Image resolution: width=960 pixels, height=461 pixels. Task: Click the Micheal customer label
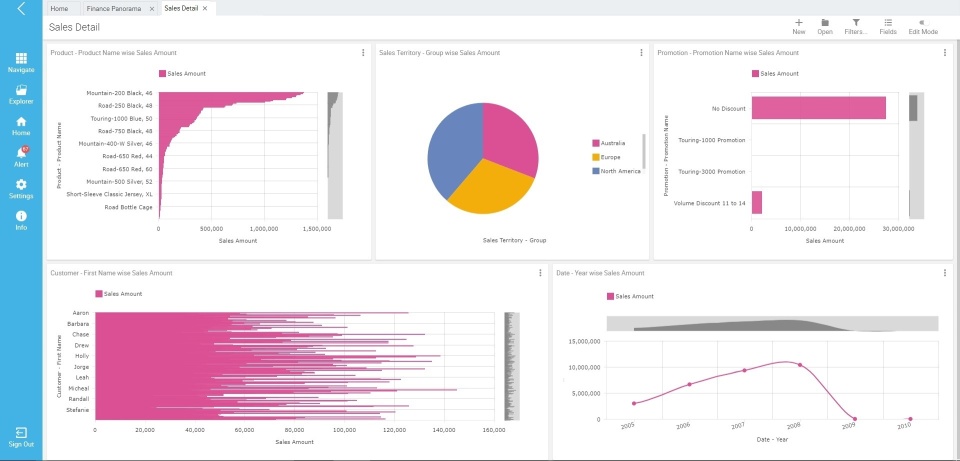(78, 388)
